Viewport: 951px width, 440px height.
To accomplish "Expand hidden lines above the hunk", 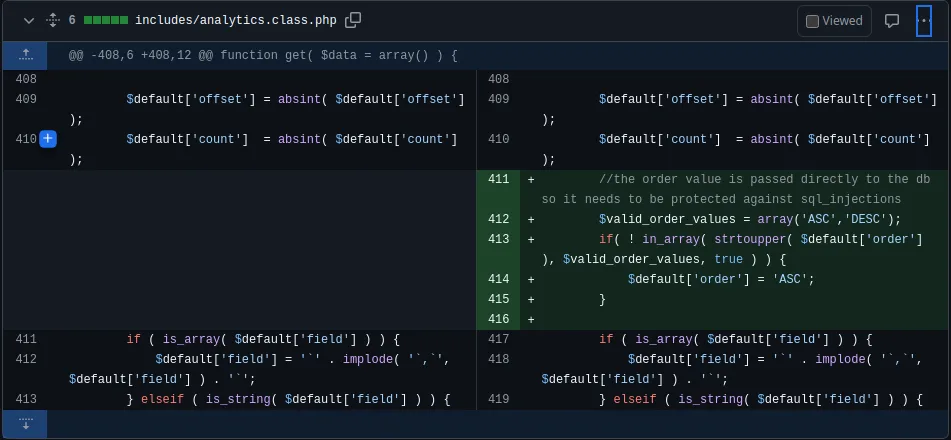I will click(x=25, y=55).
